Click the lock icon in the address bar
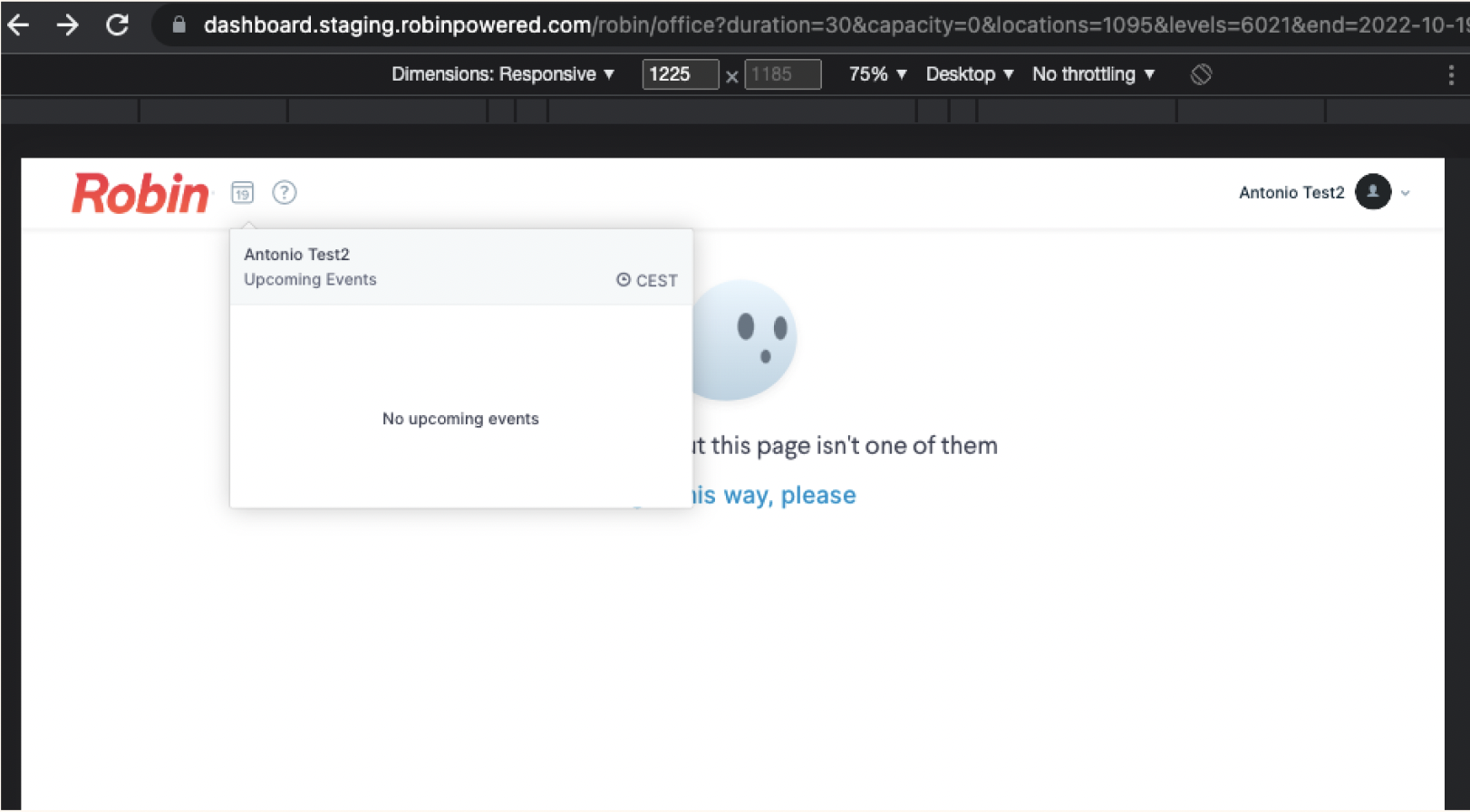1470x812 pixels. click(179, 24)
